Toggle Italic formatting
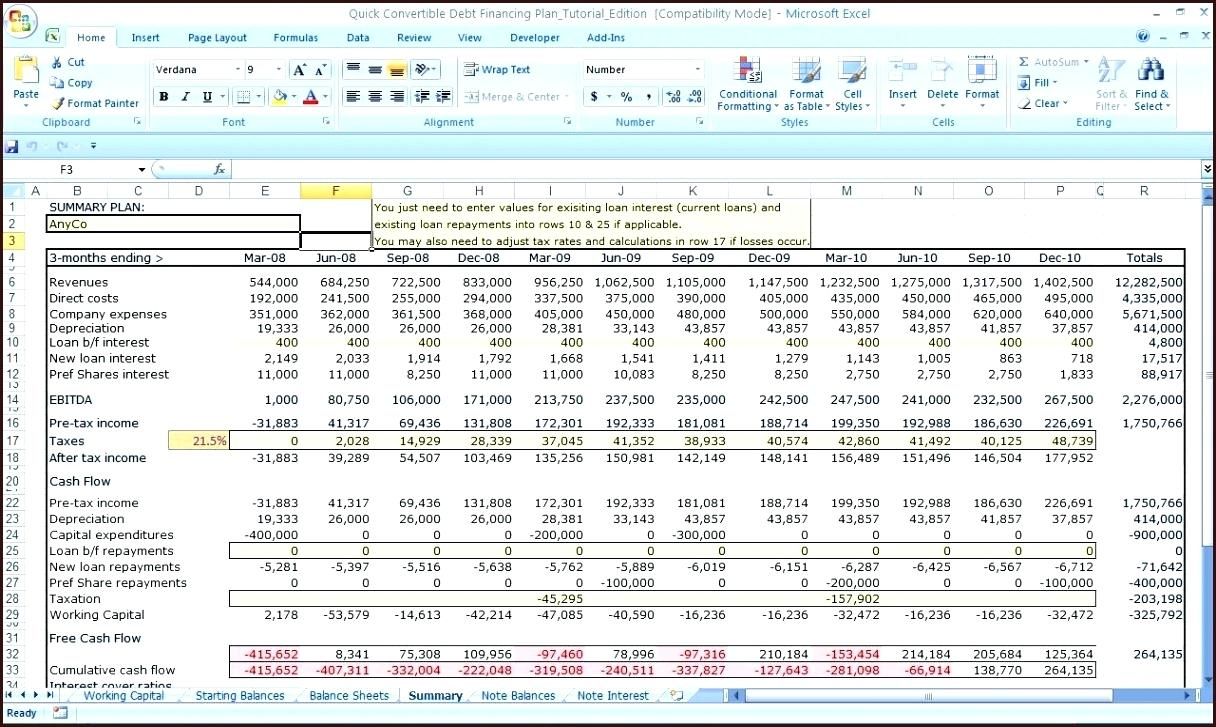The width and height of the screenshot is (1216, 727). (186, 97)
